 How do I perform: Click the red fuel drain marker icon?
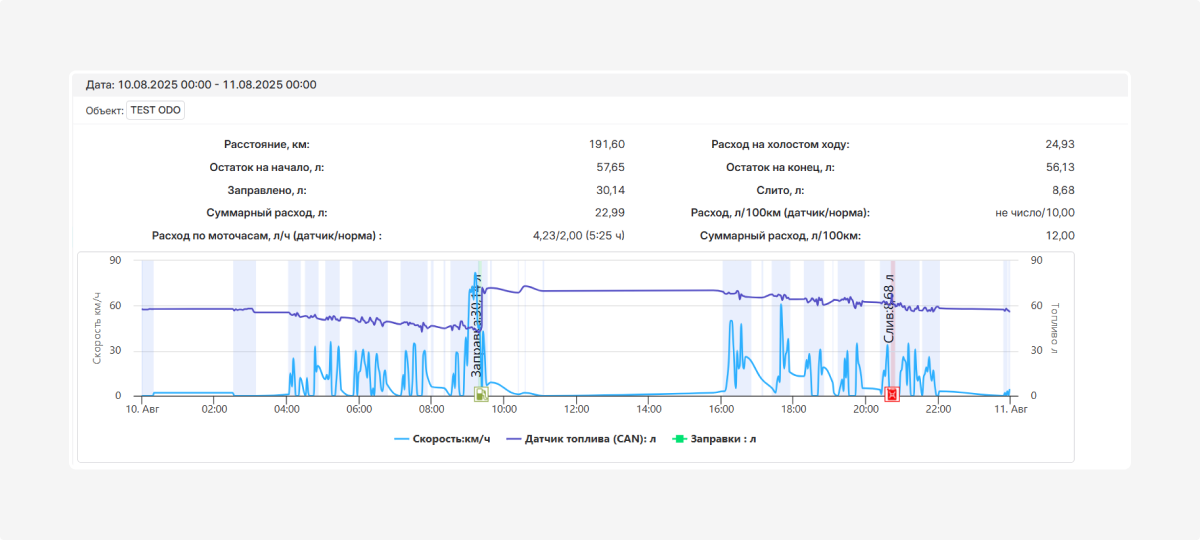pyautogui.click(x=892, y=394)
